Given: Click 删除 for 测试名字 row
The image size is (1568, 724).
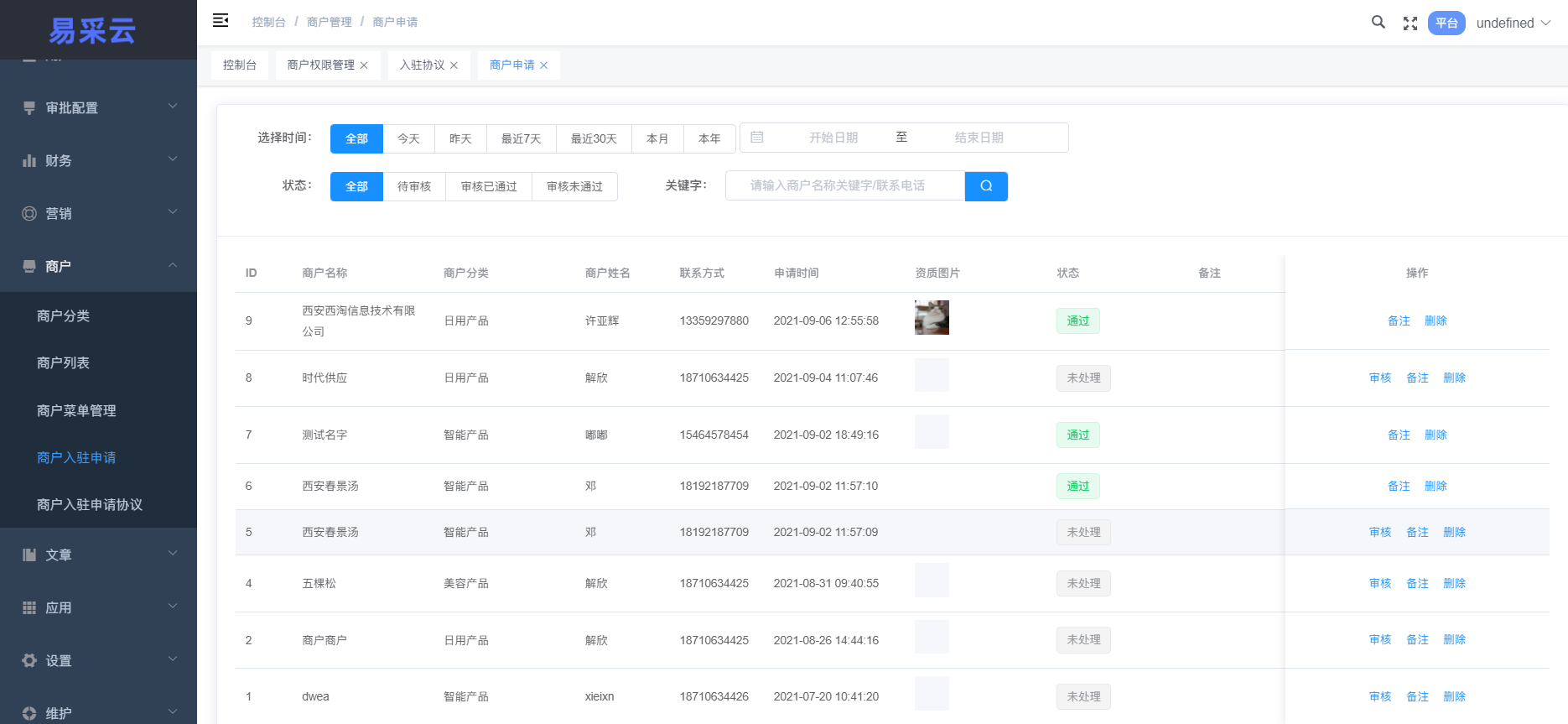Looking at the screenshot, I should click(x=1436, y=435).
